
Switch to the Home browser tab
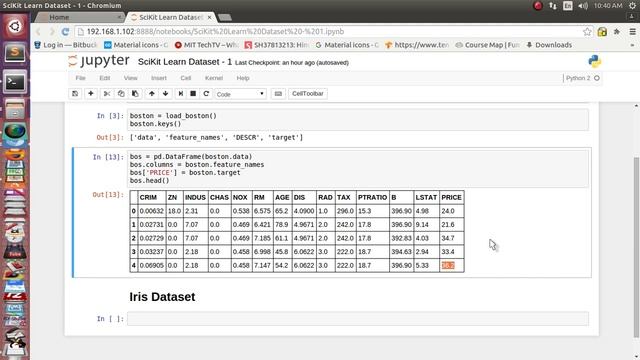(80, 17)
